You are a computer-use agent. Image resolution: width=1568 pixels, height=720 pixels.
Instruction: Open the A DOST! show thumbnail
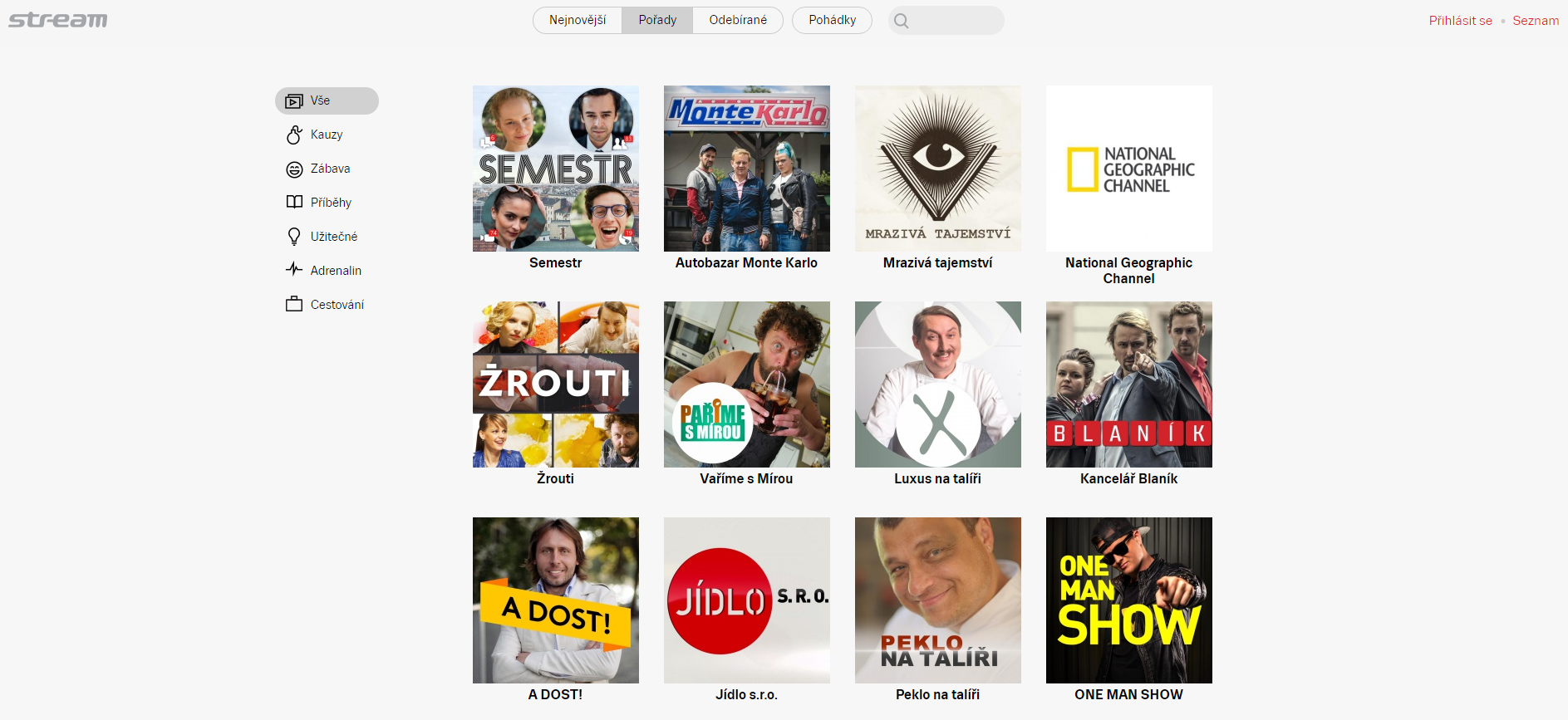tap(556, 600)
